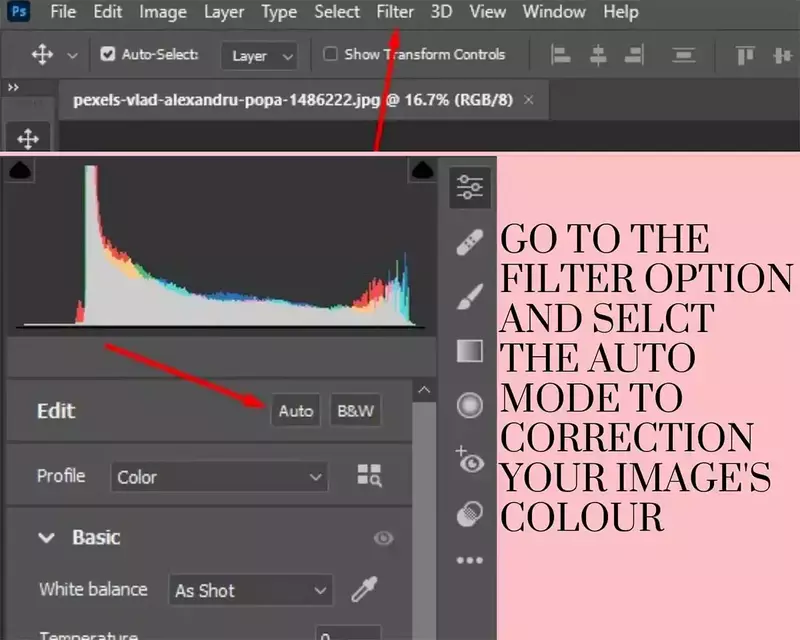The image size is (800, 640).
Task: Open the three-dots more options menu
Action: [469, 560]
